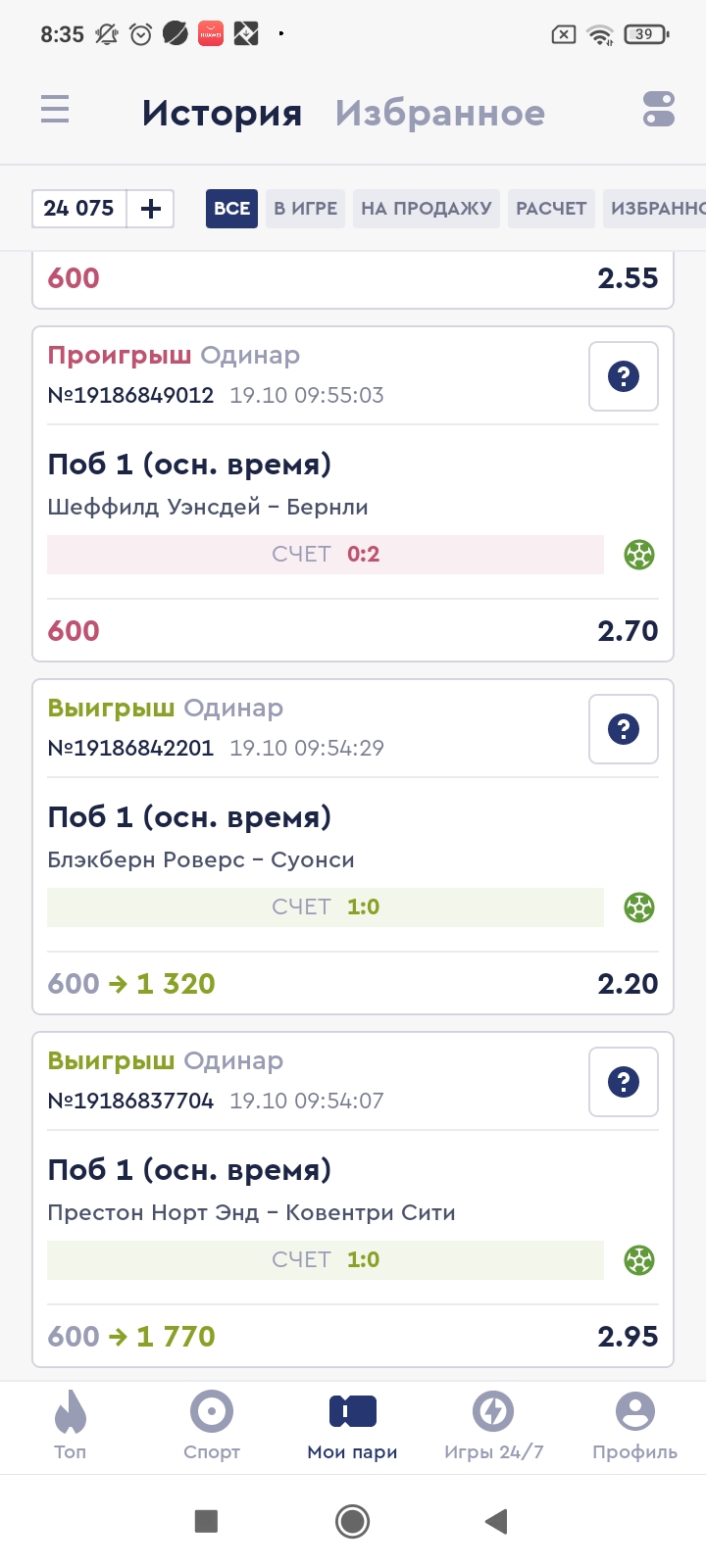
Task: Select the ВСЕ filter chip
Action: point(231,209)
